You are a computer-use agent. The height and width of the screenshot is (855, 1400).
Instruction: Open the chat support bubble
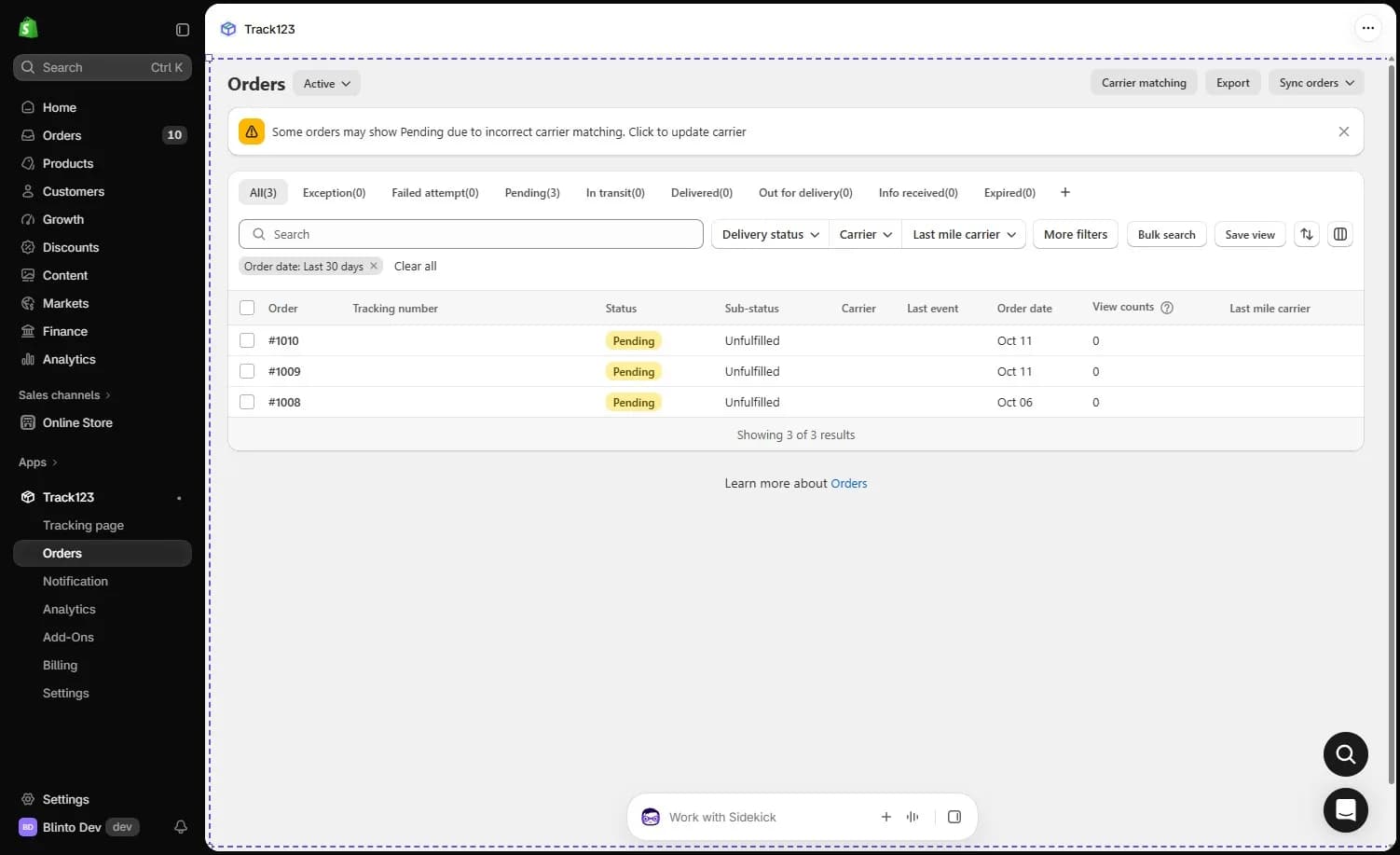click(x=1345, y=810)
